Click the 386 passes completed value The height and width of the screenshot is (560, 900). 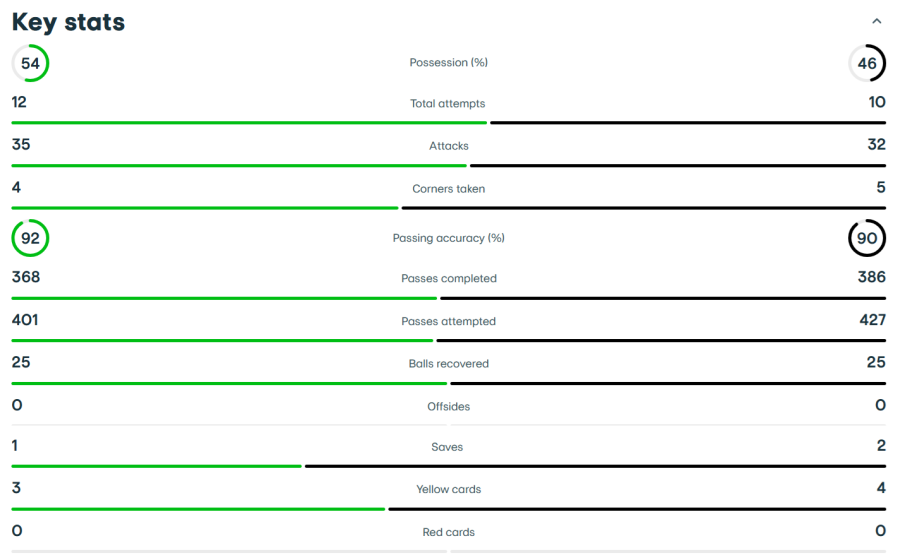pos(872,277)
